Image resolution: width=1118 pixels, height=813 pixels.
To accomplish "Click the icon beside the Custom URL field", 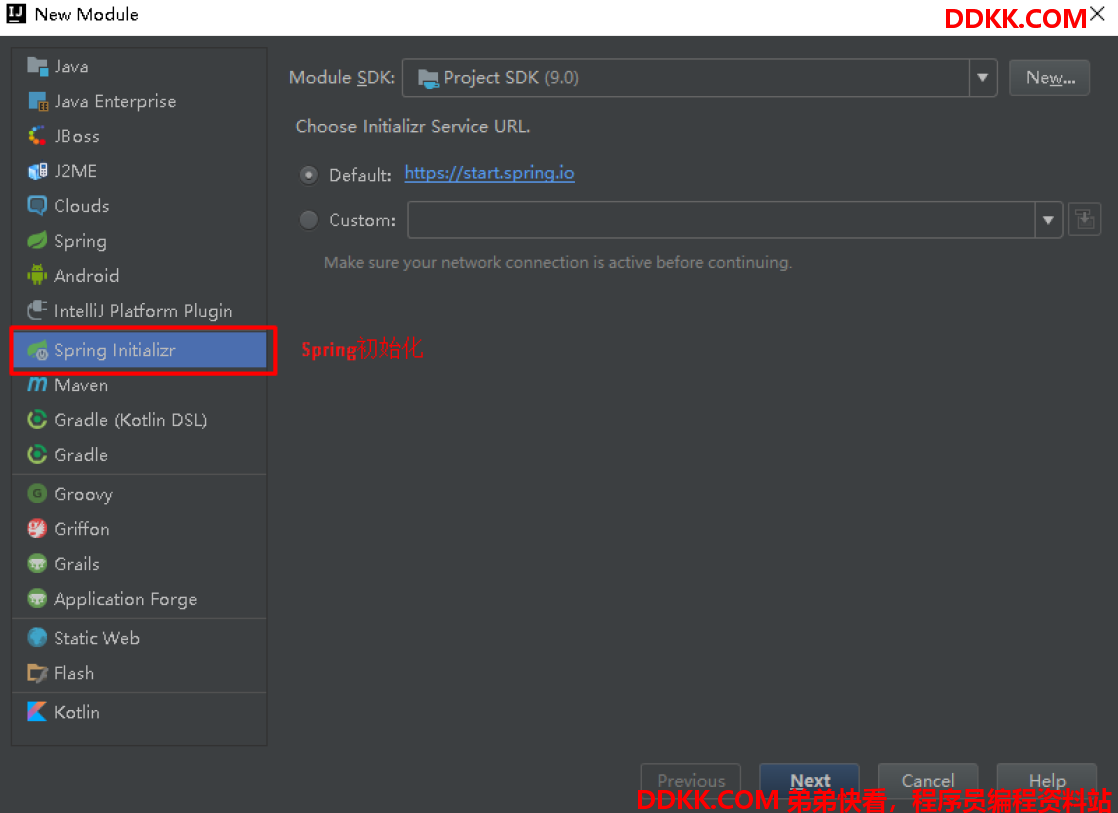I will tap(1084, 220).
